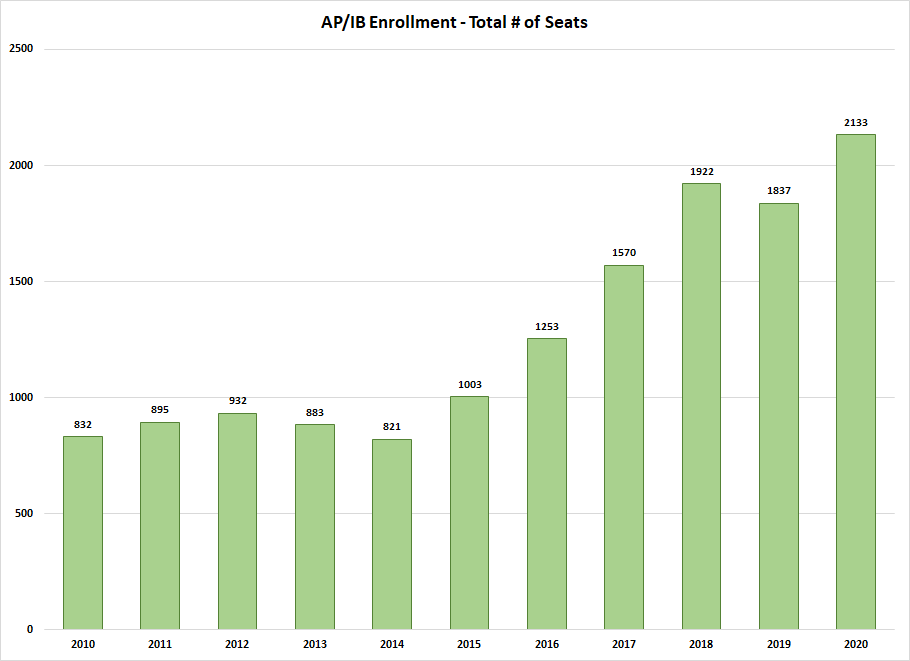Click the 0 vertical axis value
Image resolution: width=910 pixels, height=661 pixels.
tap(30, 630)
